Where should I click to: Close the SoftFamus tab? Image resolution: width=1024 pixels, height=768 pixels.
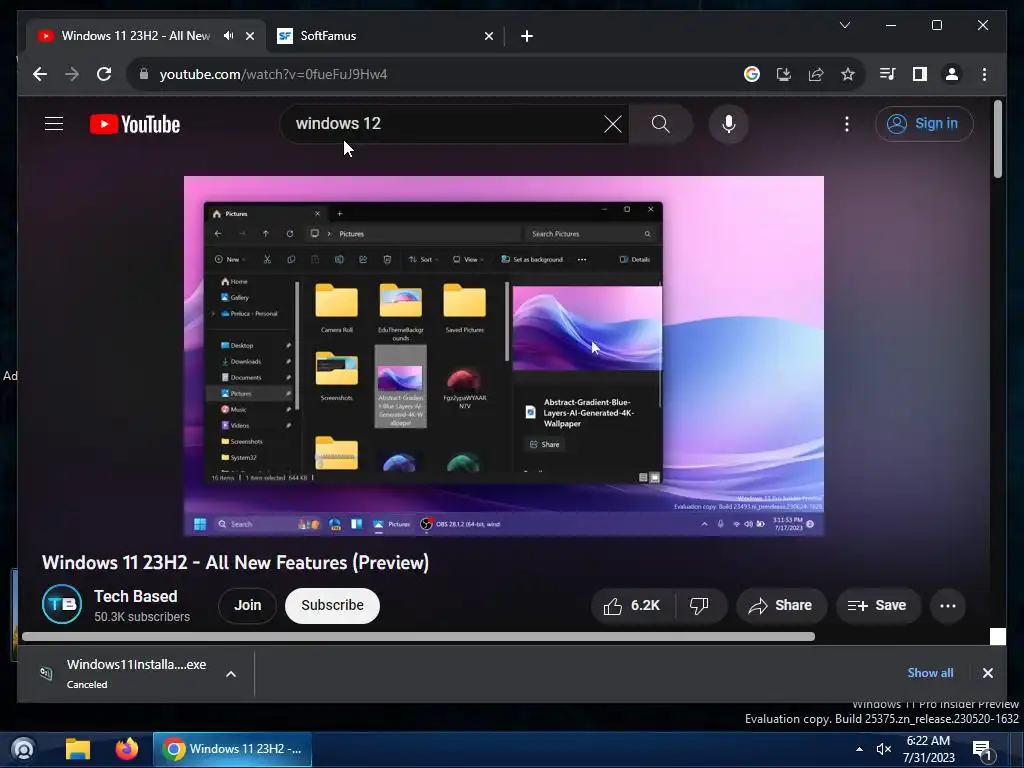(x=488, y=36)
